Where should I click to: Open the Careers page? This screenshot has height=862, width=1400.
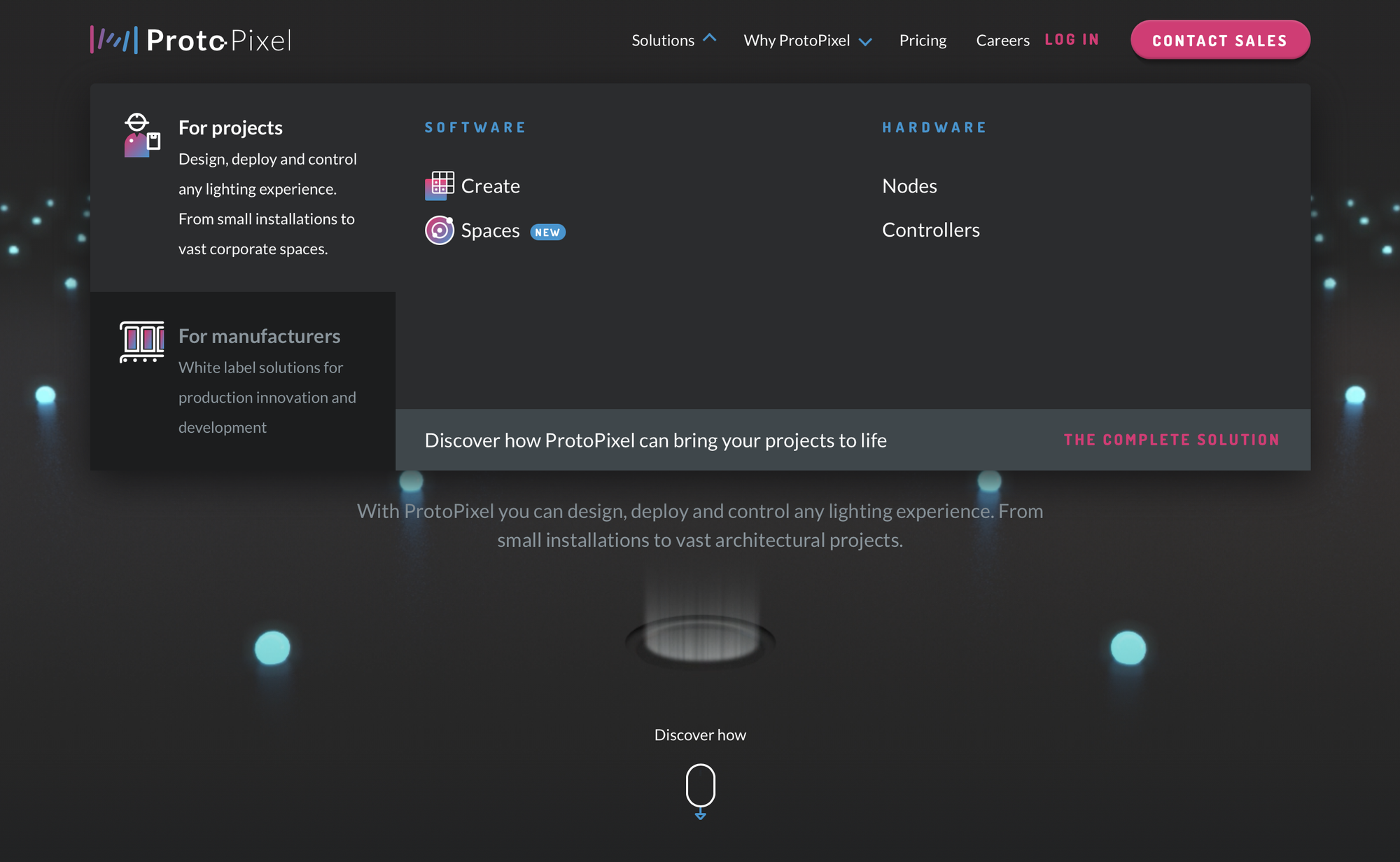pos(1002,40)
